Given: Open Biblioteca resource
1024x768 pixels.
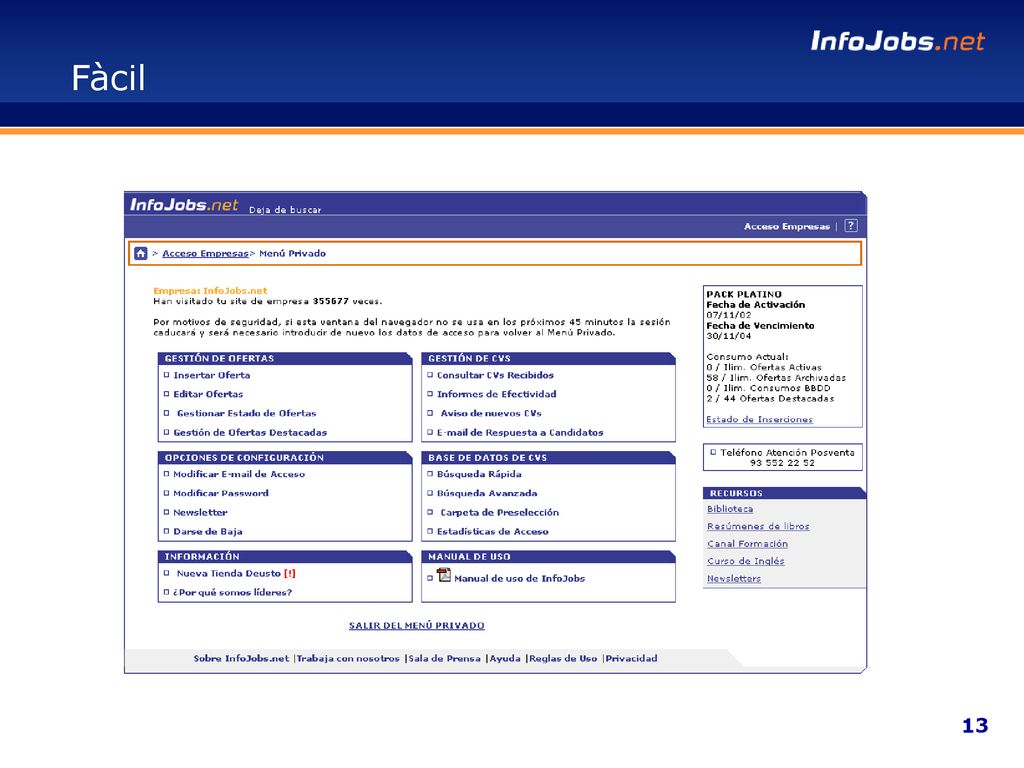Looking at the screenshot, I should click(x=729, y=509).
